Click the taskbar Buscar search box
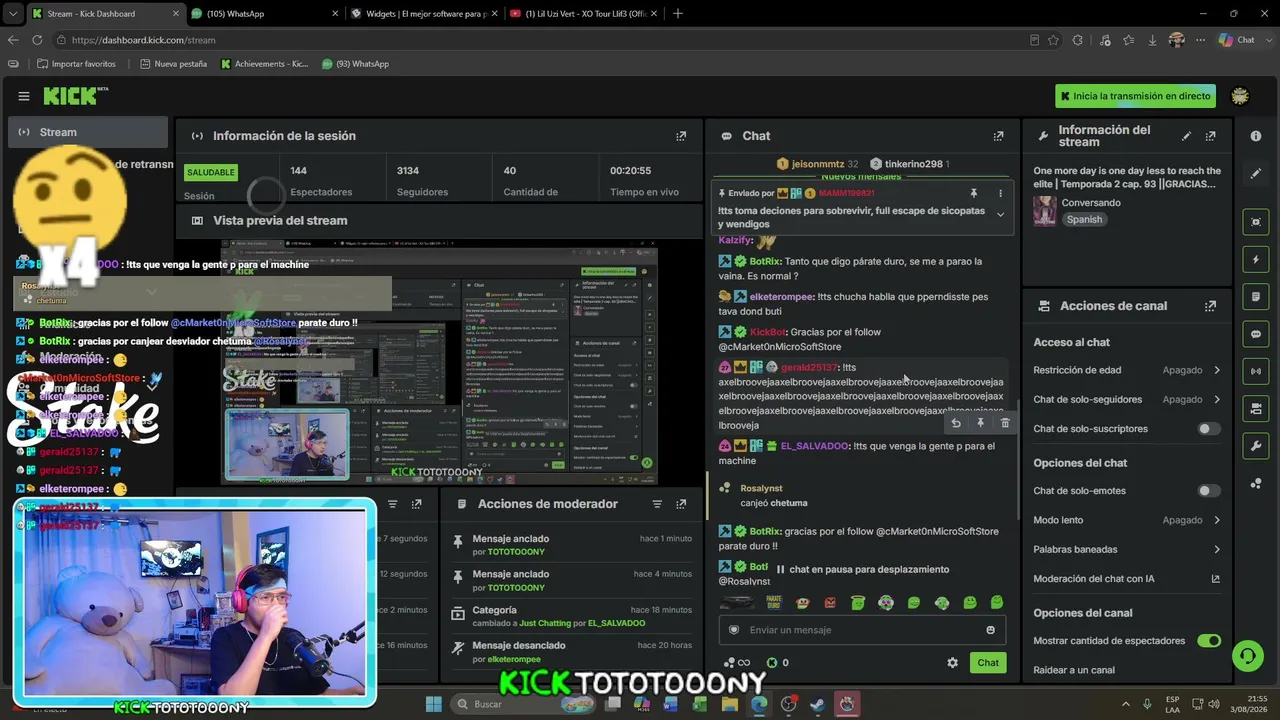Image resolution: width=1280 pixels, height=720 pixels. (522, 704)
